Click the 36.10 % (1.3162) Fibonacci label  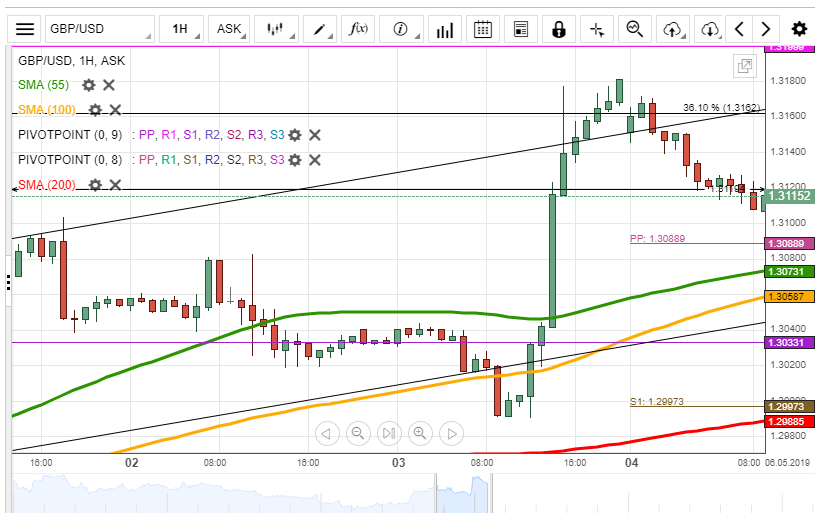click(721, 107)
